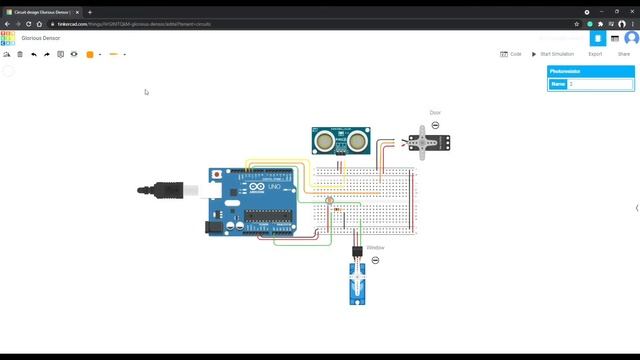
Task: Rename project title Glorious Densor
Action: pyautogui.click(x=41, y=38)
